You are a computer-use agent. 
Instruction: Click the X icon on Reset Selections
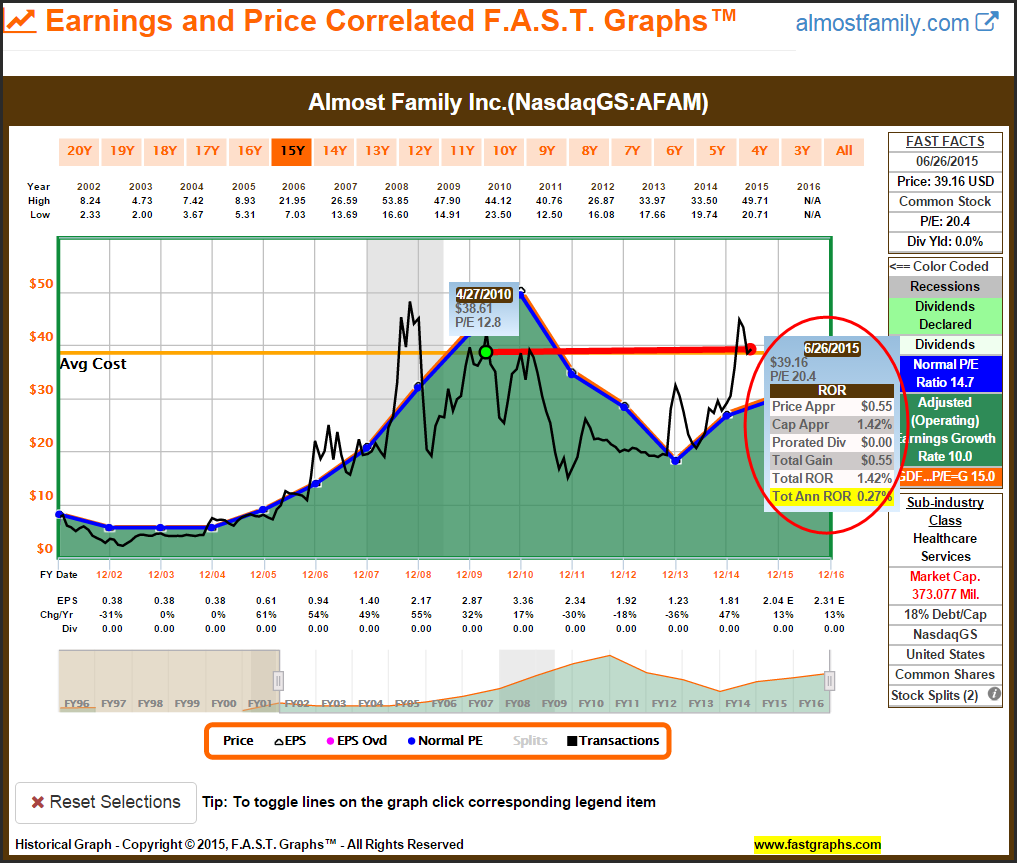(x=37, y=802)
